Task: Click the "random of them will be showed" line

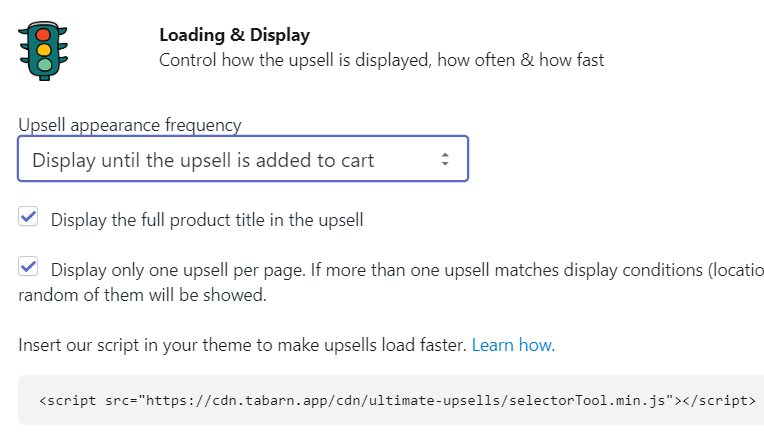Action: [x=142, y=296]
